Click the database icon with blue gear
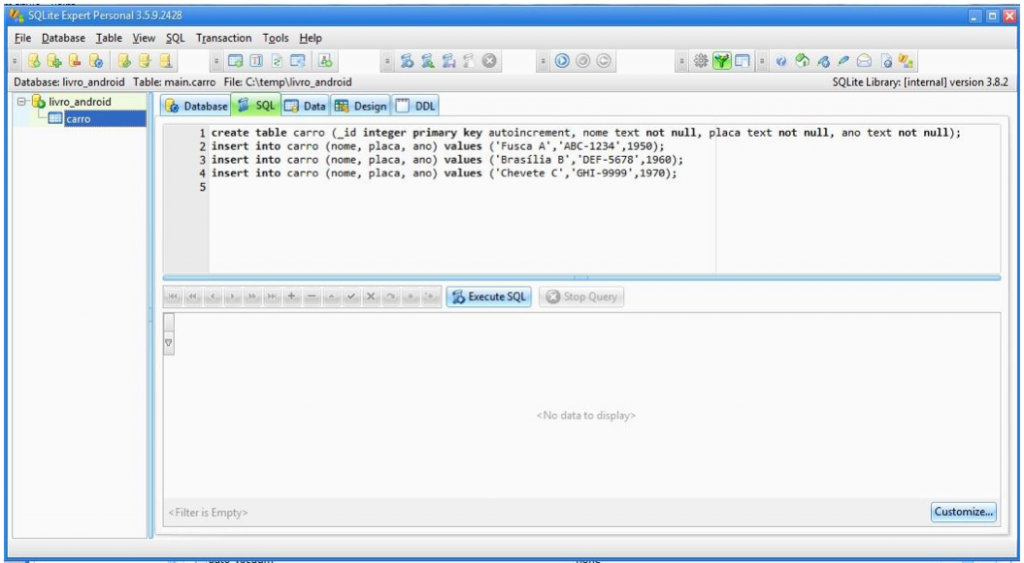The width and height of the screenshot is (1024, 563). (96, 61)
